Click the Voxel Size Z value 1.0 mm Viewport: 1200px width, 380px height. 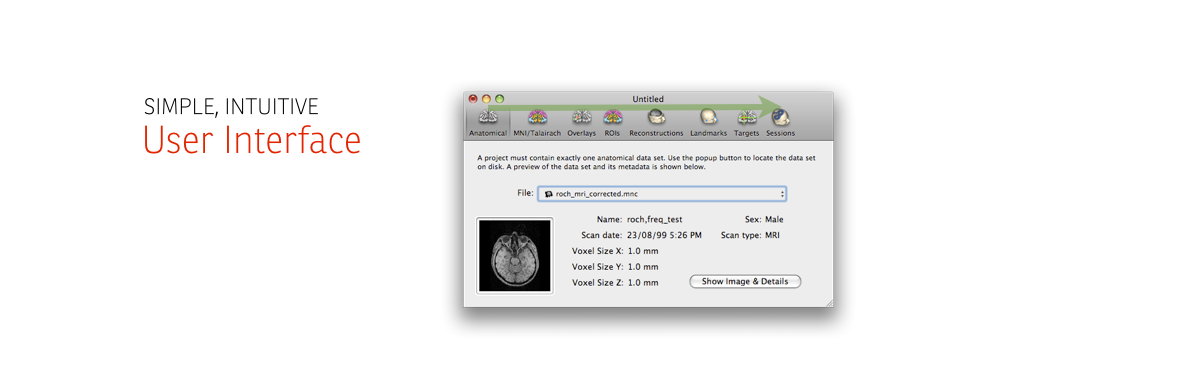click(x=643, y=282)
